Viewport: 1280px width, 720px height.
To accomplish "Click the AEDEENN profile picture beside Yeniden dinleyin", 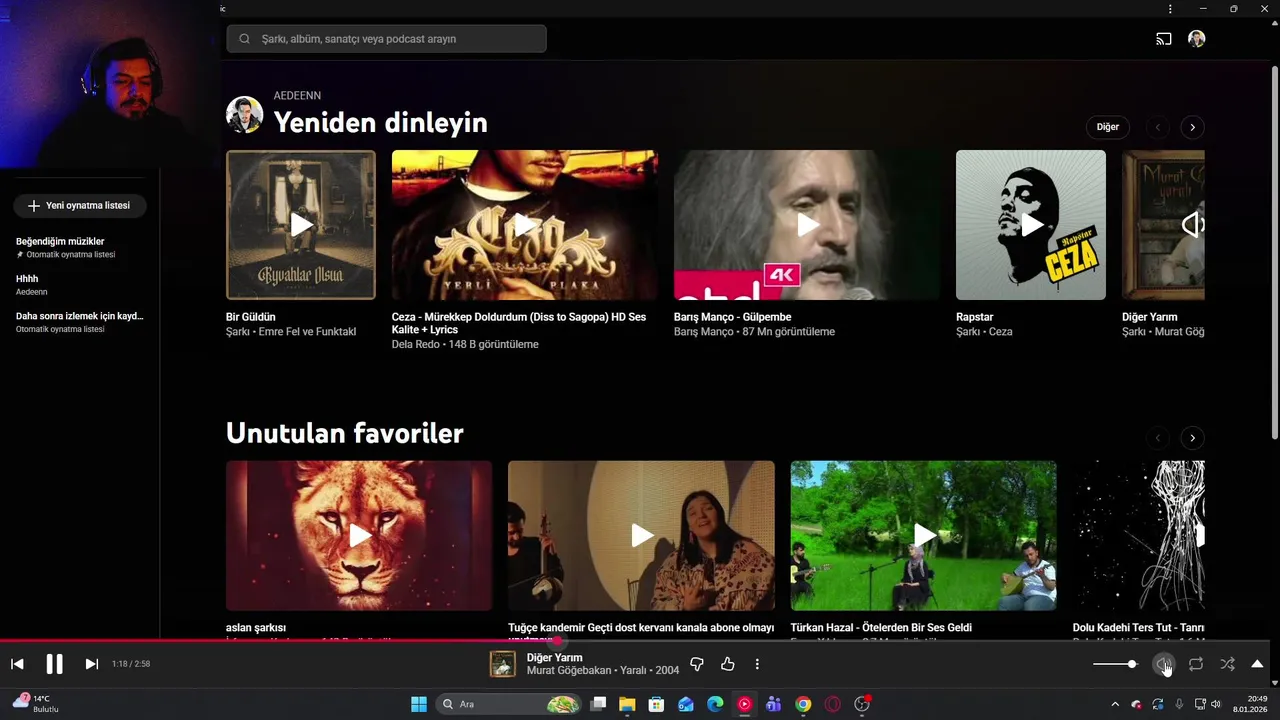I will [x=245, y=115].
